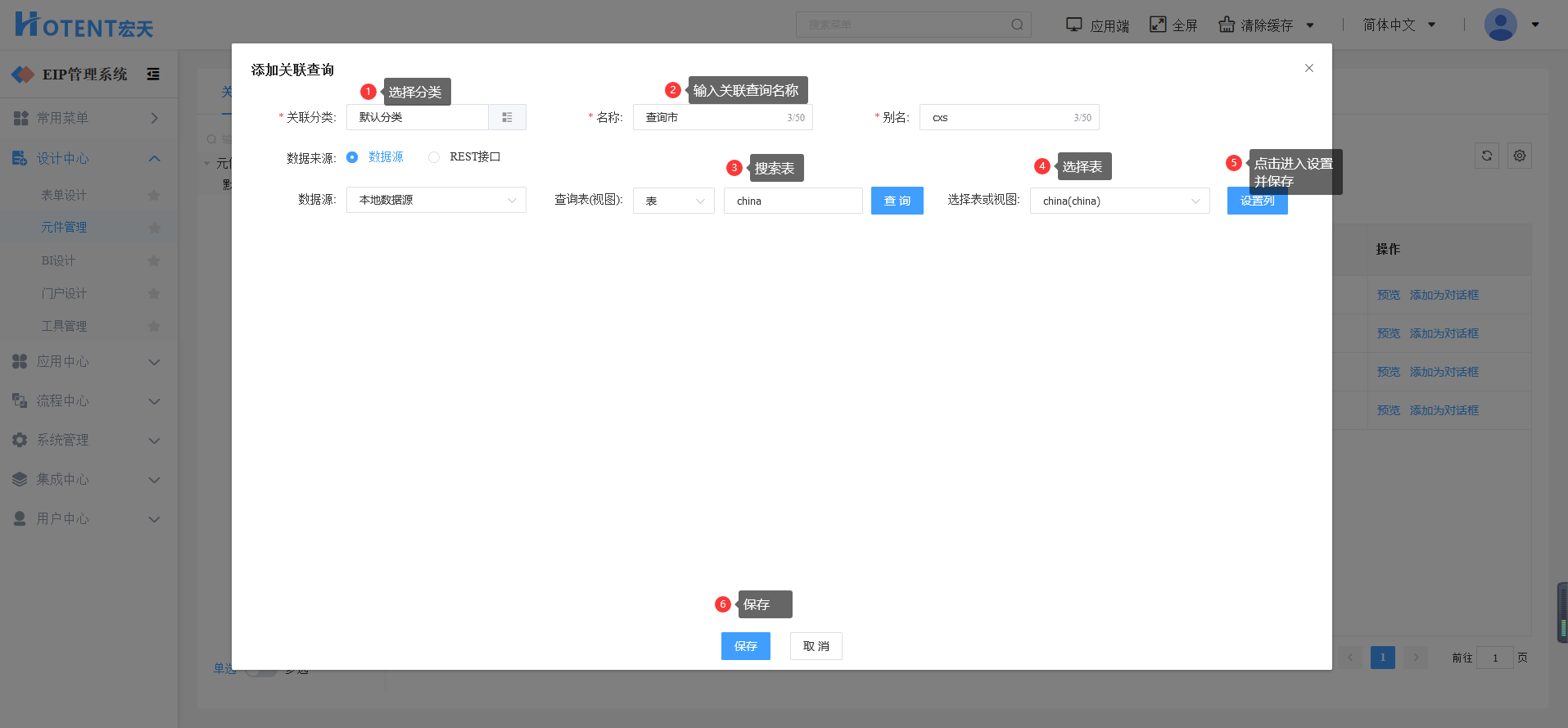Viewport: 1568px width, 728px height.
Task: Open the 查询表(视图) type dropdown
Action: point(674,201)
